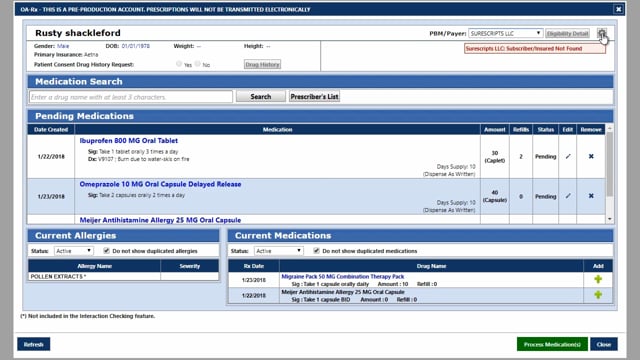Open the Current Medications Status dropdown
The width and height of the screenshot is (640, 360).
(x=278, y=251)
